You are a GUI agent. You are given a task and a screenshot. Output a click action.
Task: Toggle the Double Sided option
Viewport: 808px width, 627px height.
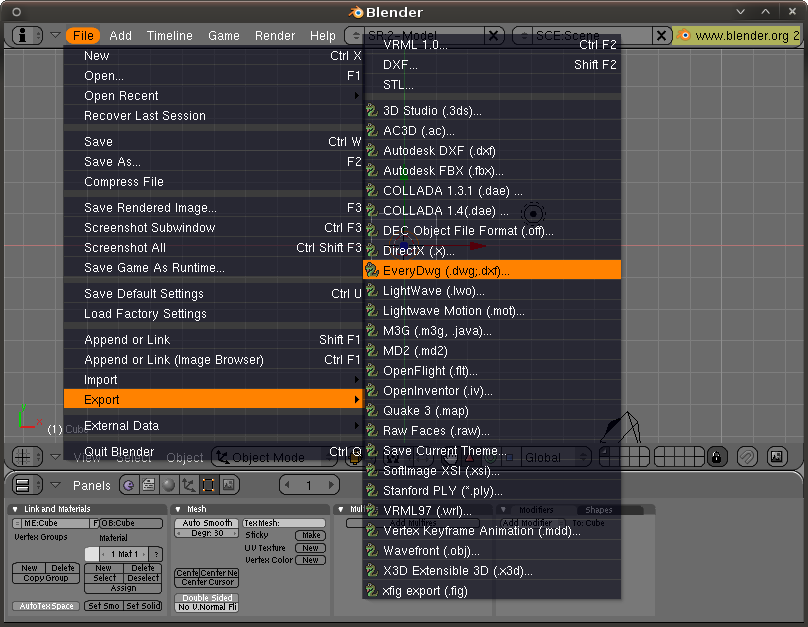click(x=207, y=598)
